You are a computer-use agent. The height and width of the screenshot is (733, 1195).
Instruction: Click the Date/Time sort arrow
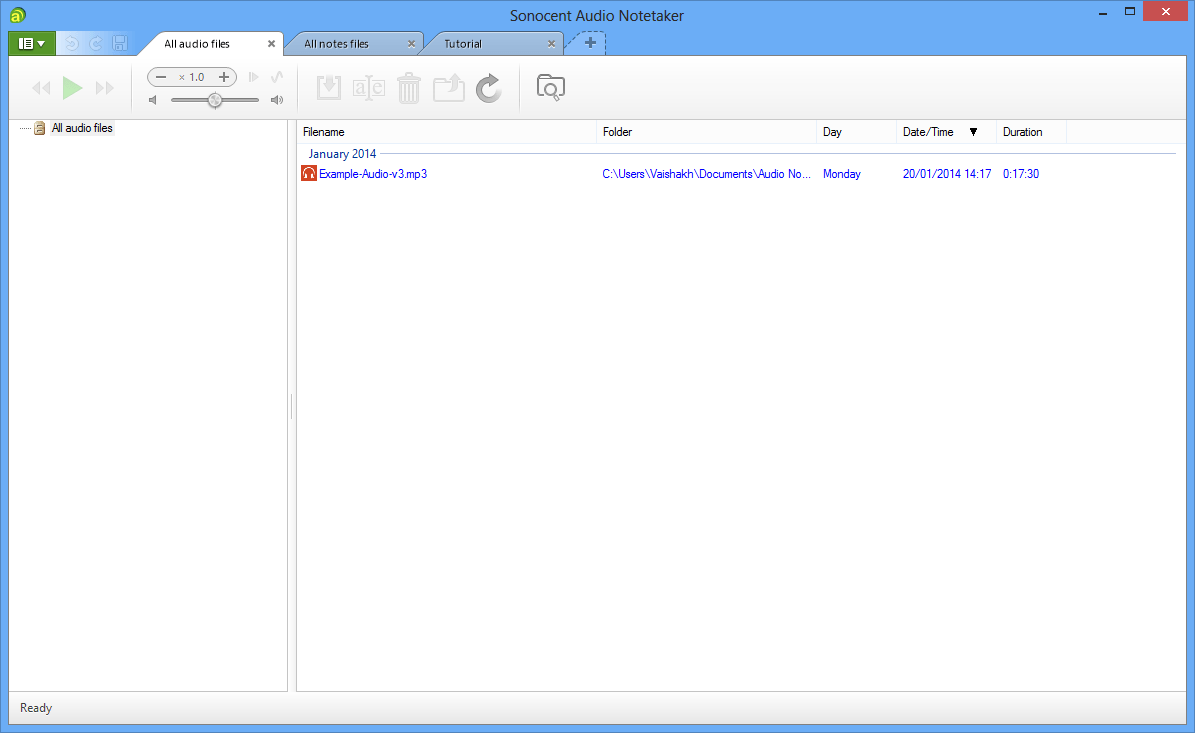click(x=974, y=131)
